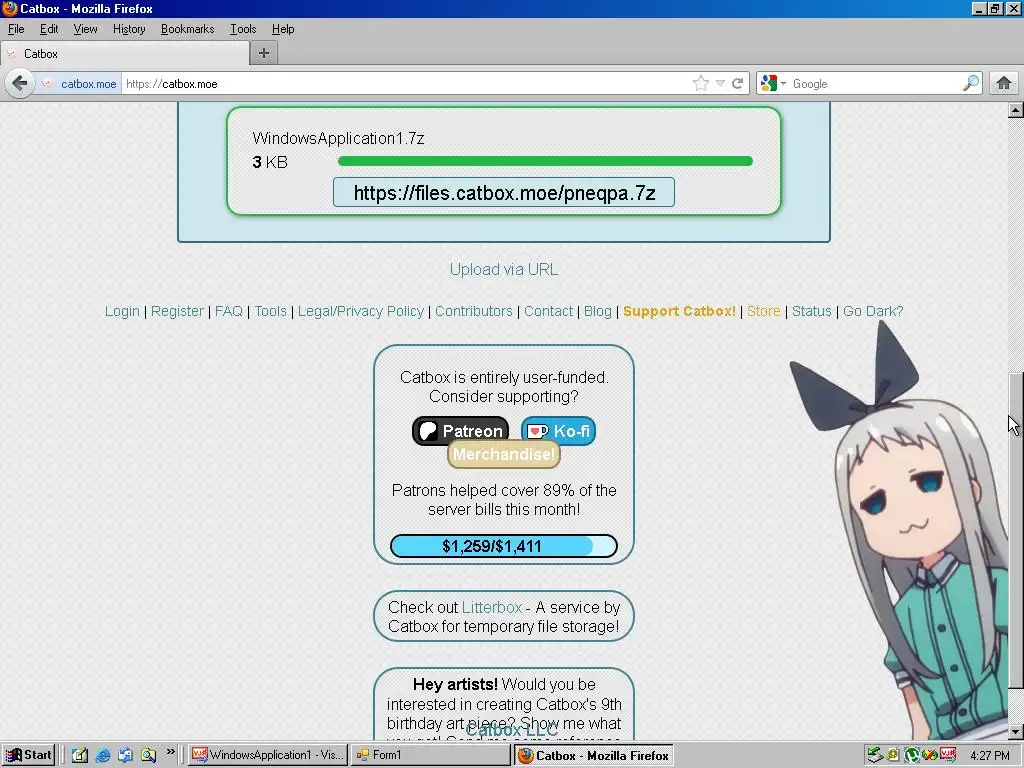Viewport: 1024px width, 768px height.
Task: Open the Legal/Privacy Policy link
Action: pyautogui.click(x=360, y=312)
